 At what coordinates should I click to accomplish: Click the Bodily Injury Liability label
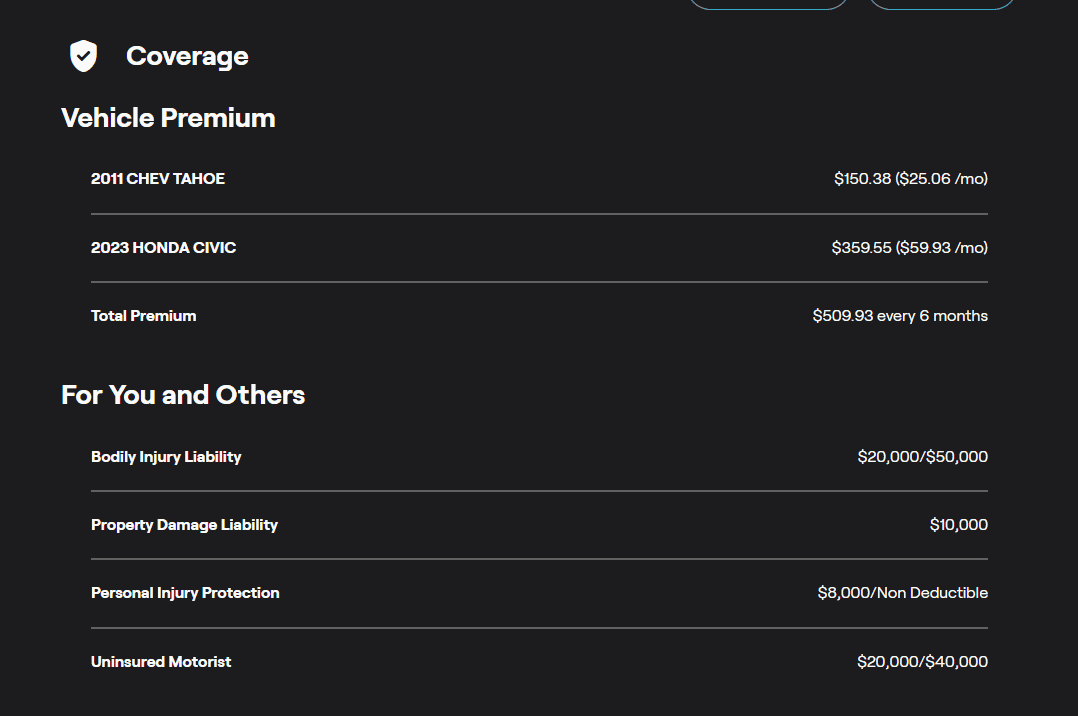point(166,457)
